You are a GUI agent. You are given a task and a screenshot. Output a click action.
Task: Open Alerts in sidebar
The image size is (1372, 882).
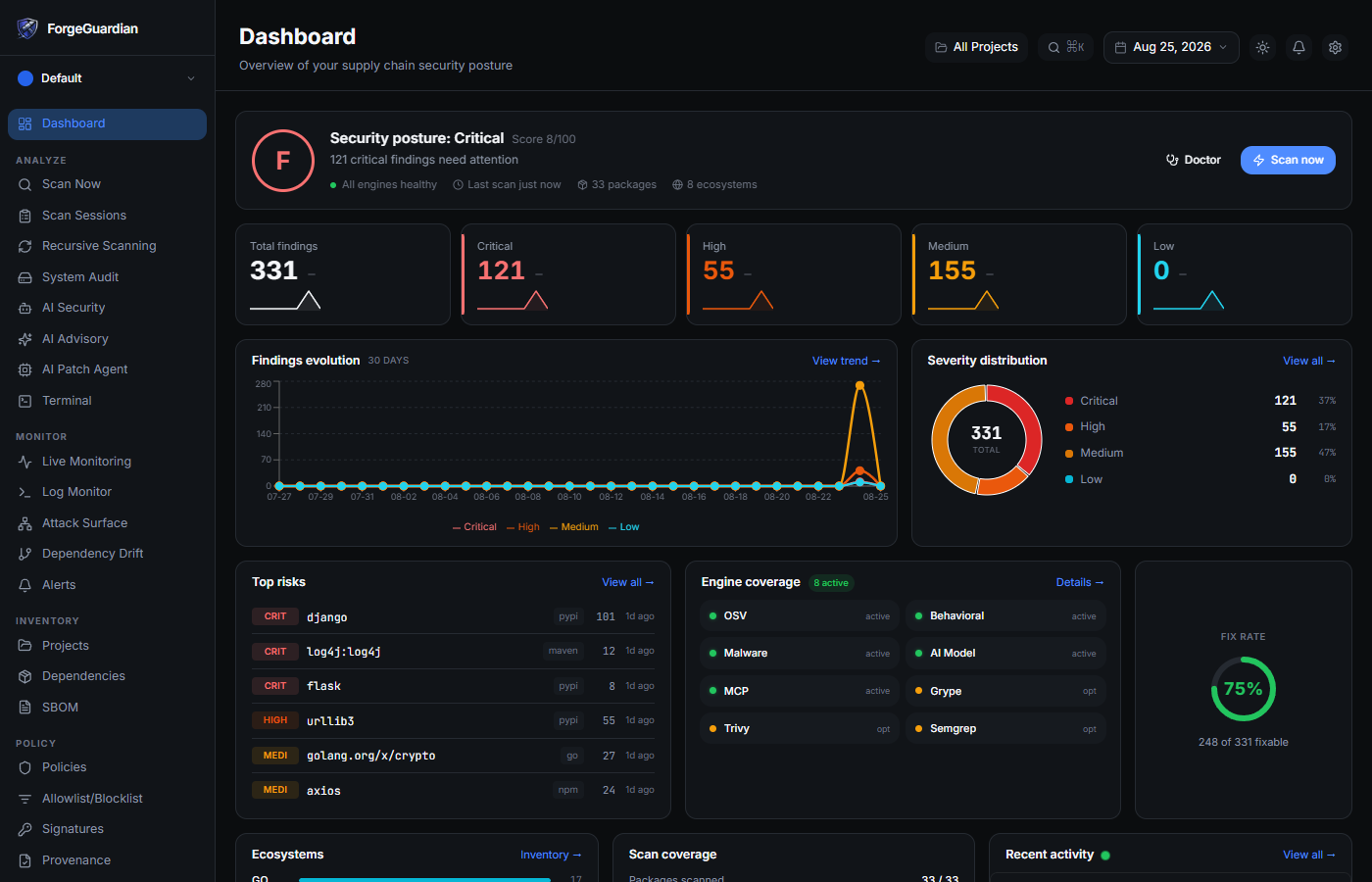click(x=107, y=585)
